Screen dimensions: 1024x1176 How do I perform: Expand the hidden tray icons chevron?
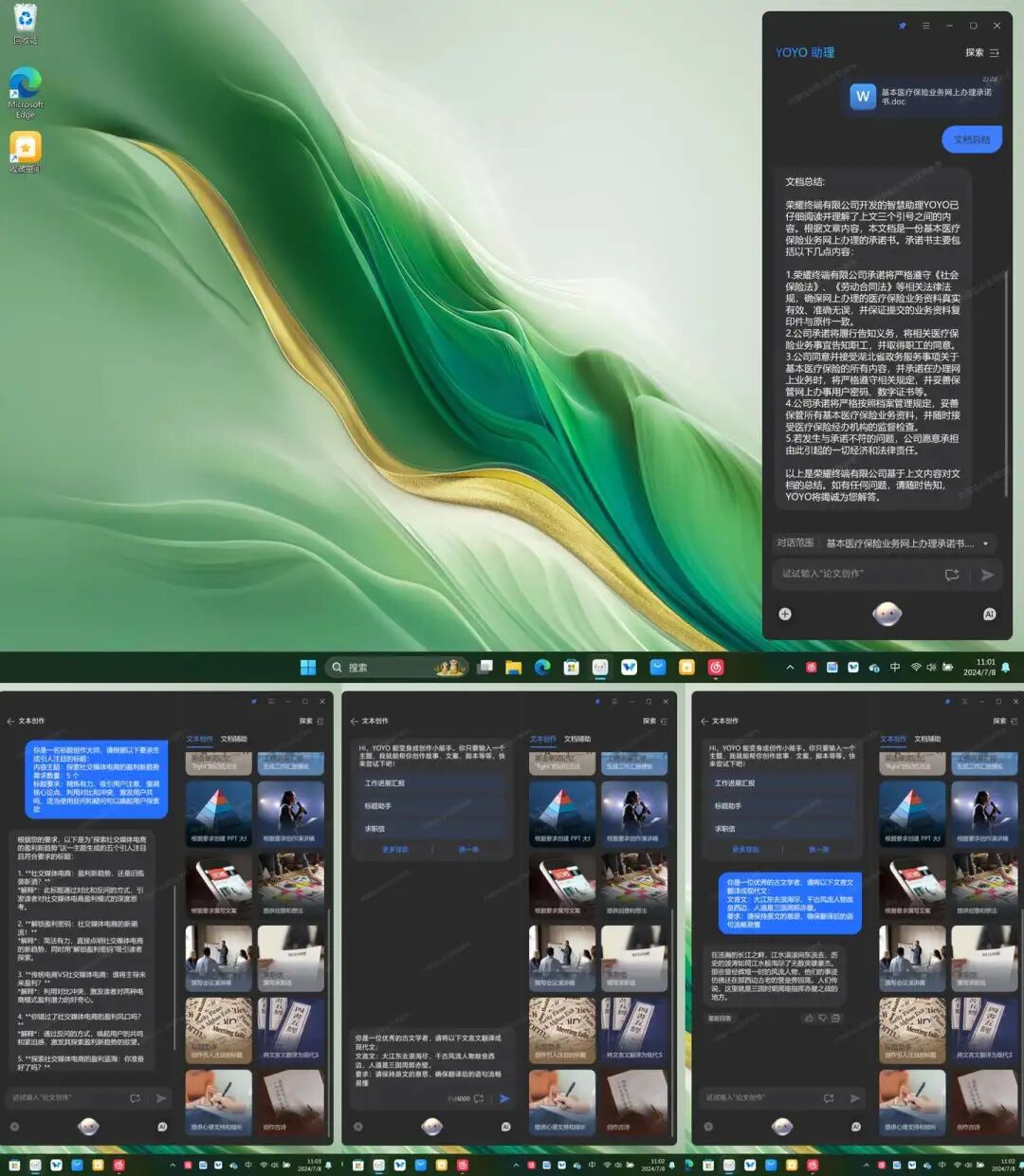click(x=790, y=668)
